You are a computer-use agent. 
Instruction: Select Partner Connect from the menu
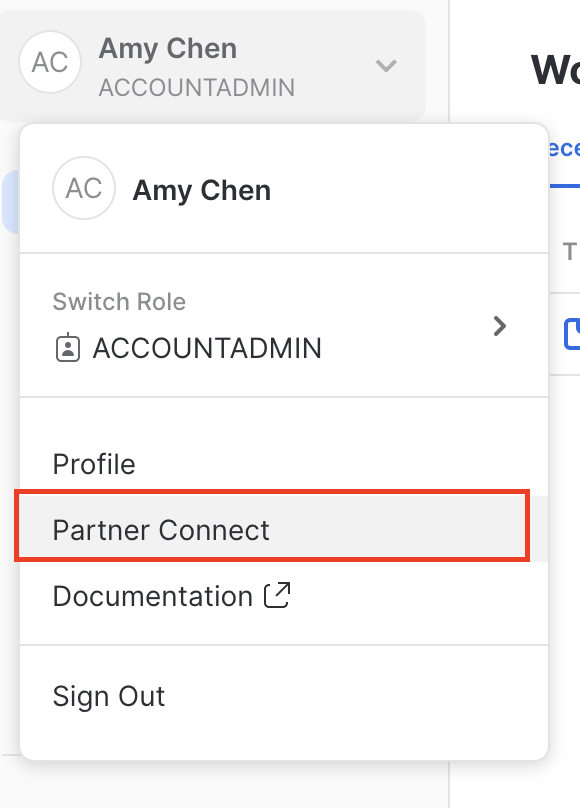pyautogui.click(x=160, y=530)
